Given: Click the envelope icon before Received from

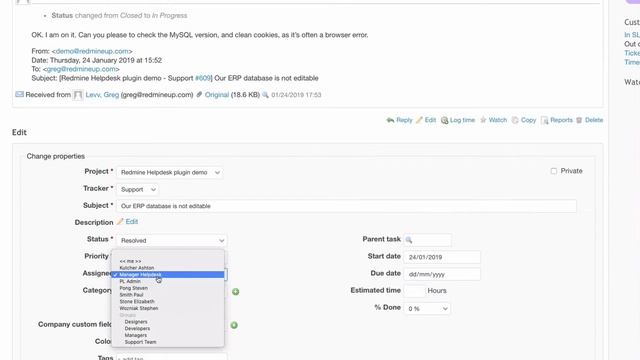Looking at the screenshot, I should point(19,94).
